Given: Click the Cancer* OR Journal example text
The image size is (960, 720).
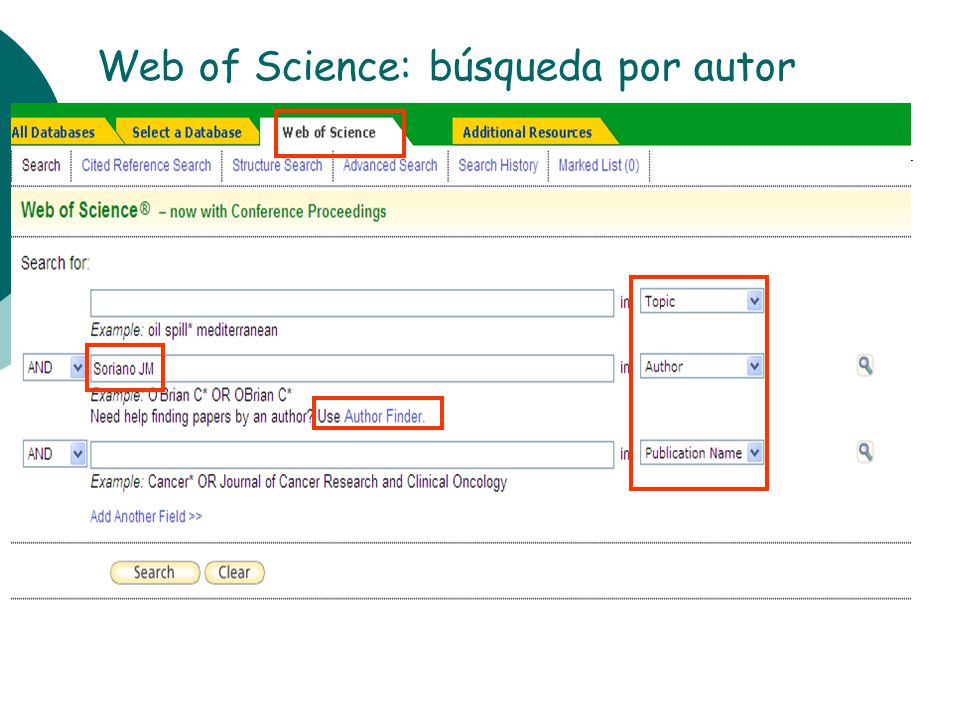Looking at the screenshot, I should point(328,482).
